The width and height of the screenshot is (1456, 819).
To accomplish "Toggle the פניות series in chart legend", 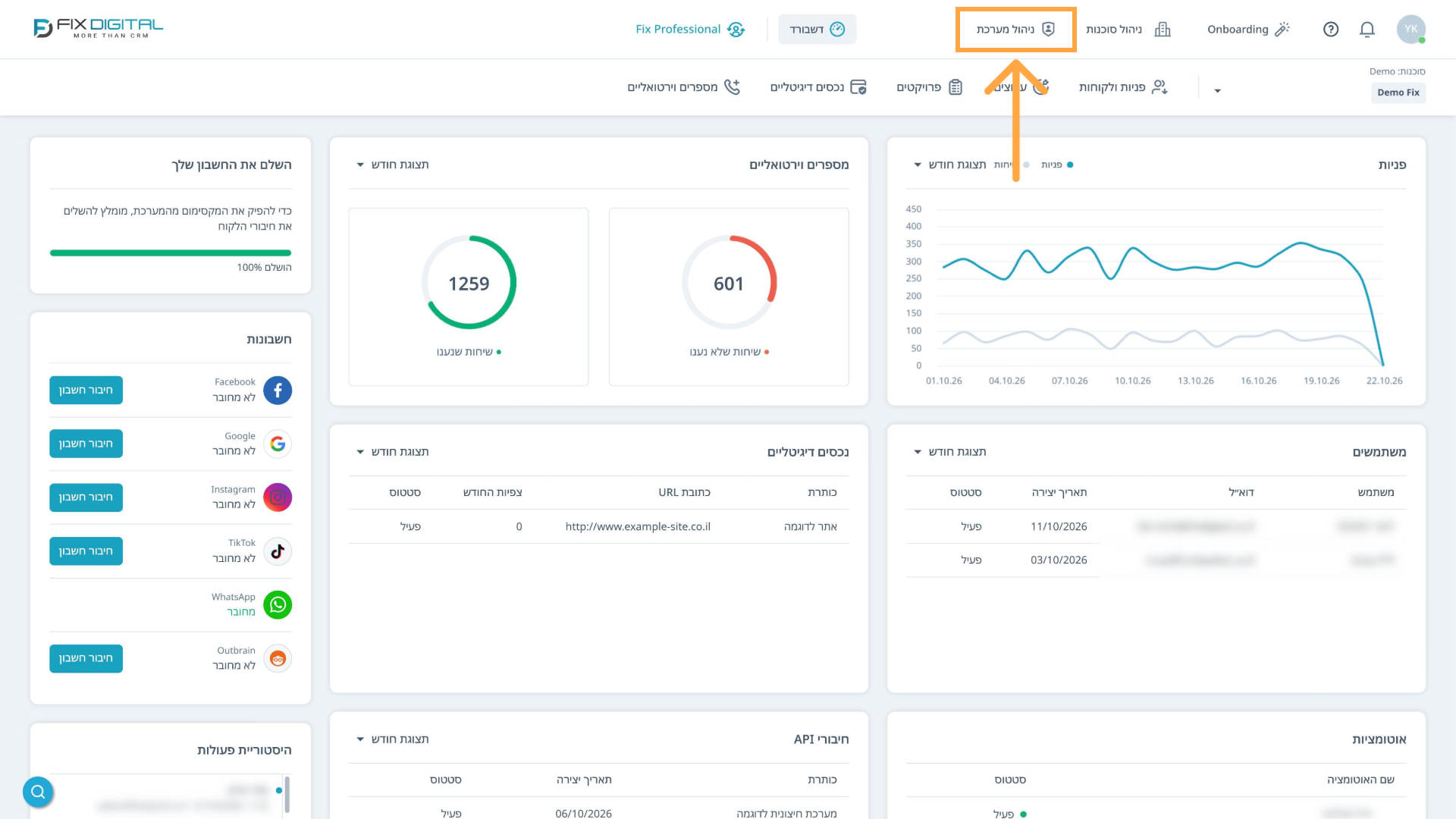I will click(1057, 165).
